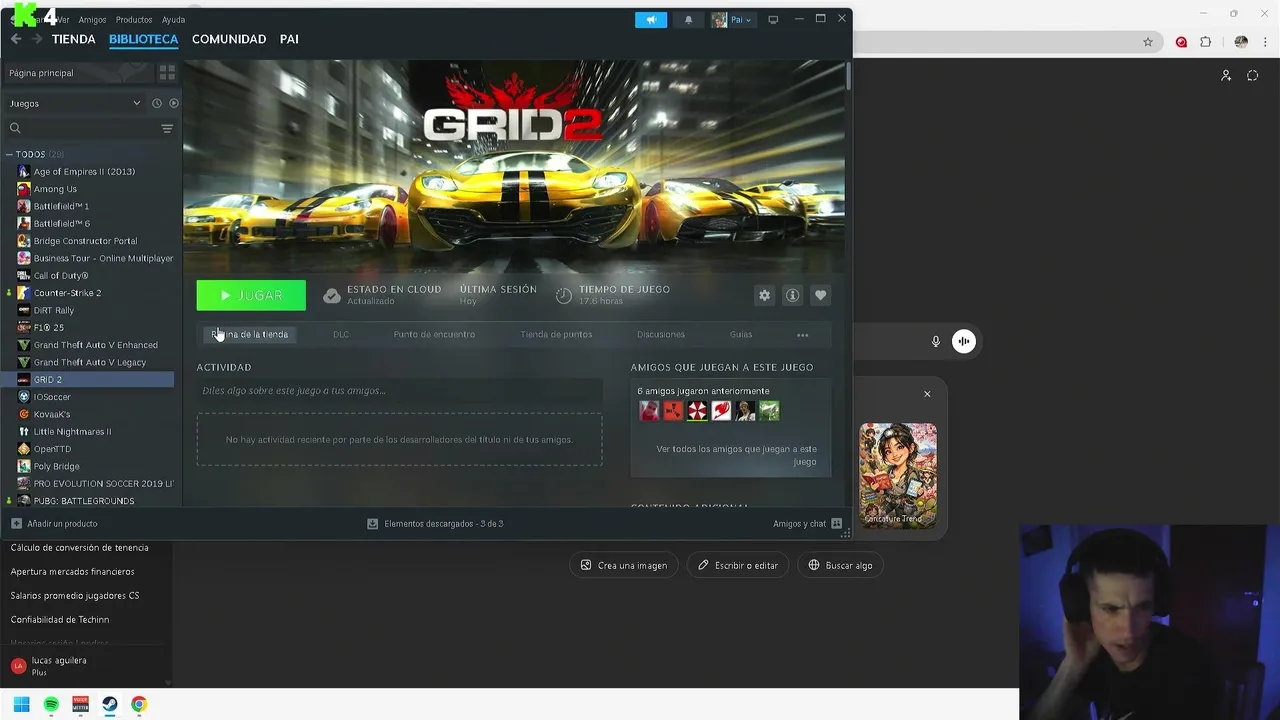1280x720 pixels.
Task: Go to the TIENDA tab
Action: (73, 39)
